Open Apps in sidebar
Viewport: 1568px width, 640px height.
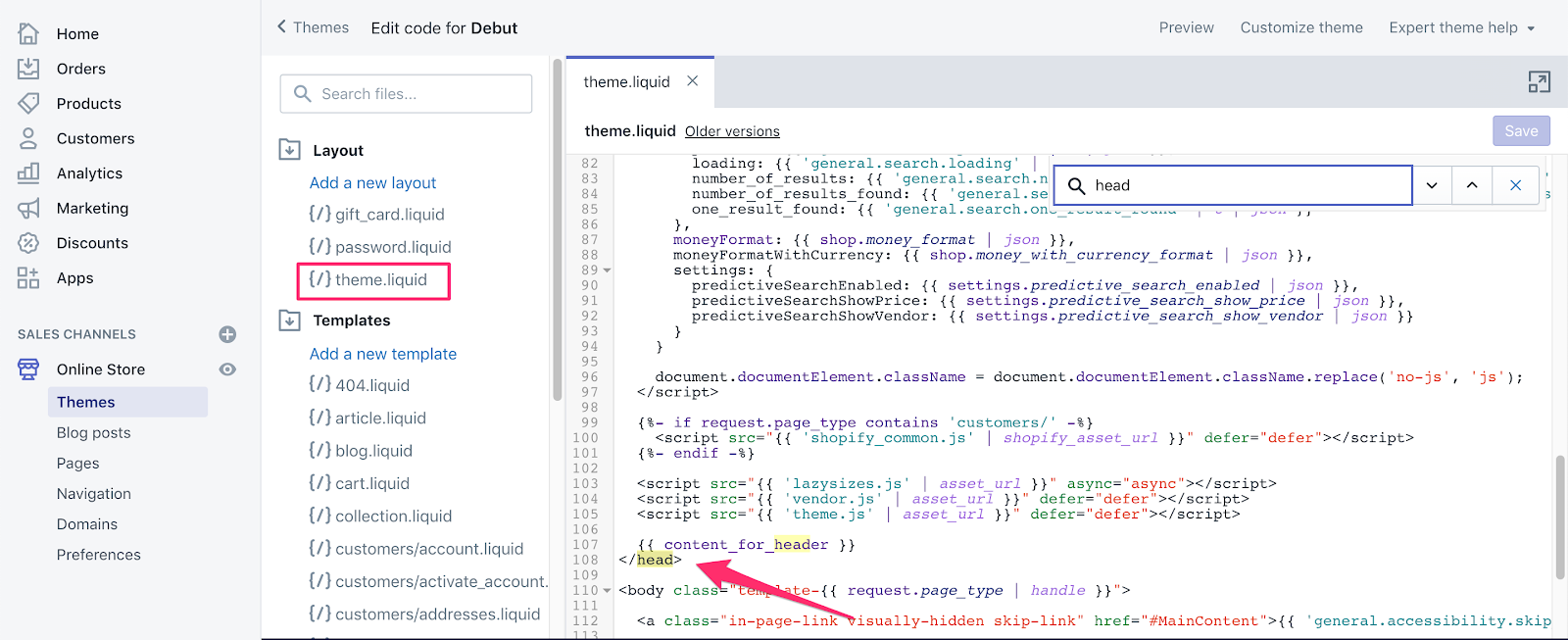click(74, 278)
